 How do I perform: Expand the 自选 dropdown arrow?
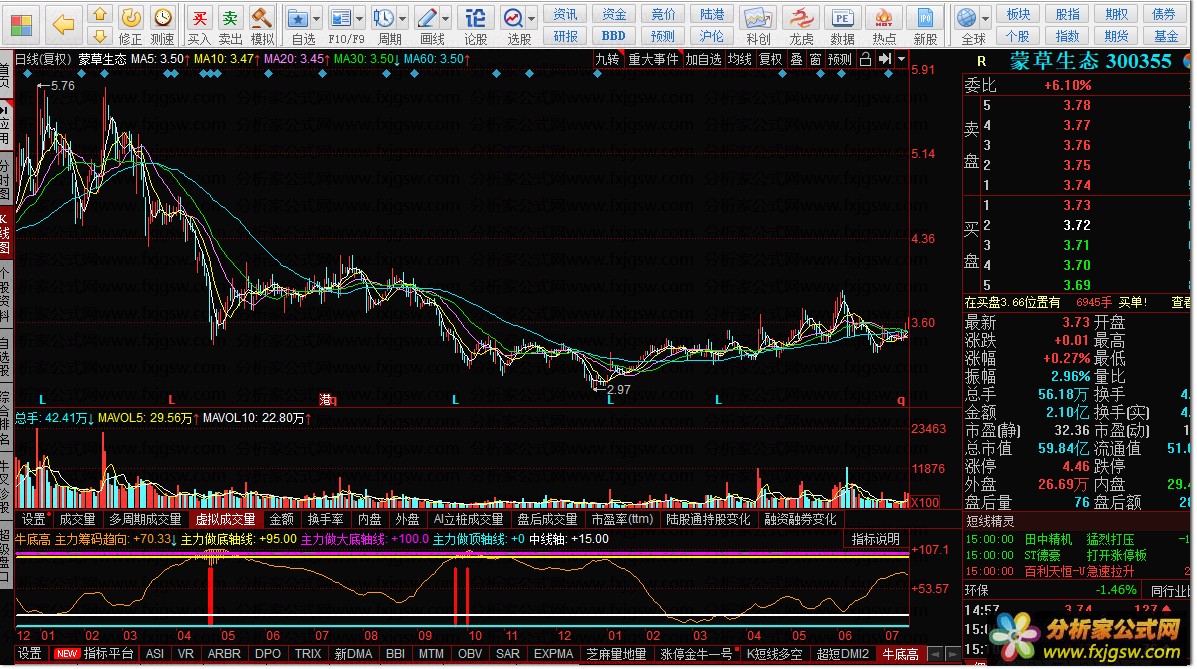click(x=317, y=18)
